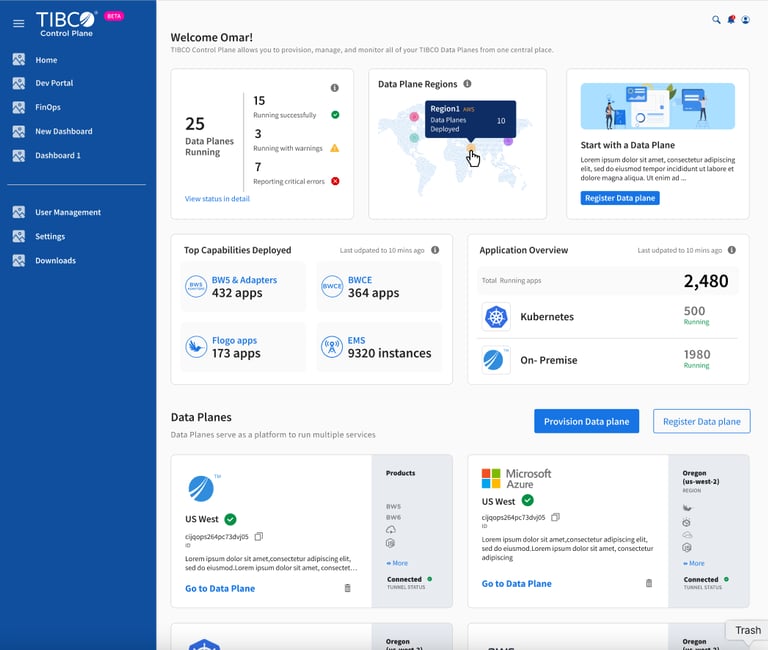Click warning triangle next to Running with warnings
This screenshot has width=768, height=650.
tap(335, 148)
